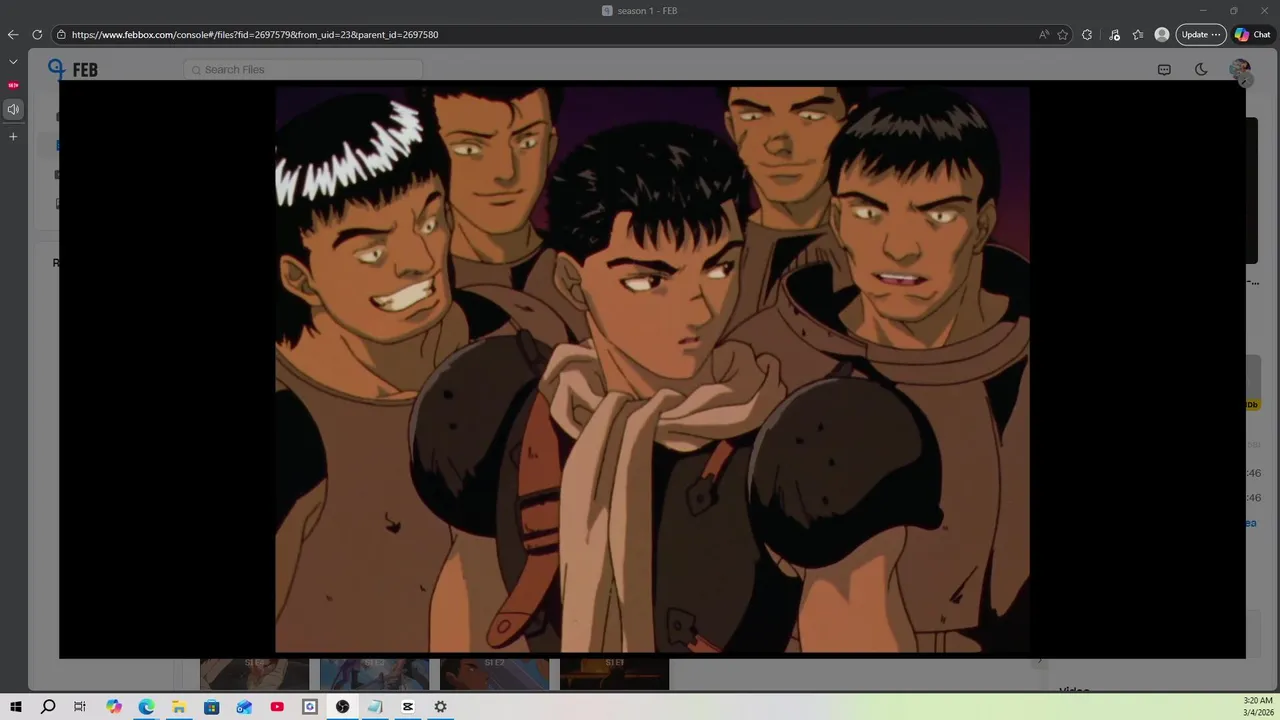Open browser Extensions puzzle icon
Screen dimensions: 1280x720
coord(1087,34)
